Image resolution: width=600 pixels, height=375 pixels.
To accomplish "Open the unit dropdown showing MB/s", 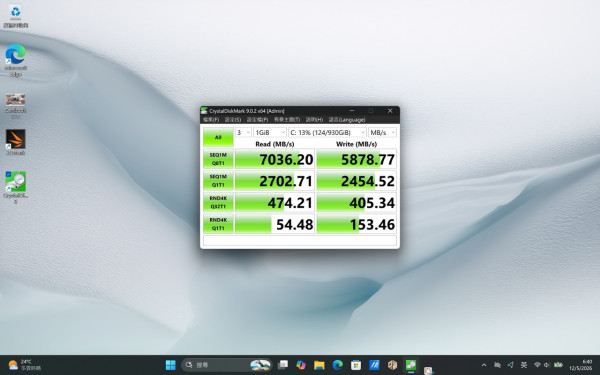I will click(x=382, y=132).
